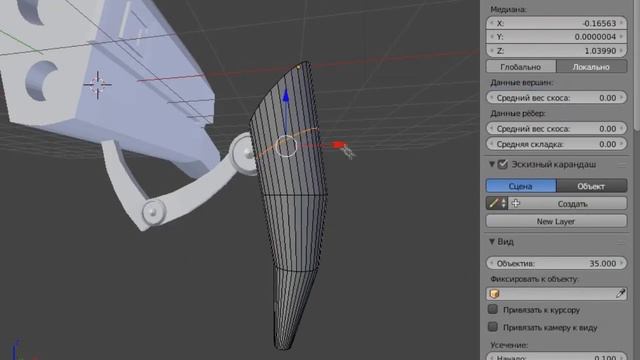Click the blue Z-axis gizmo arrow
Viewport: 640px width, 360px height.
(286, 97)
